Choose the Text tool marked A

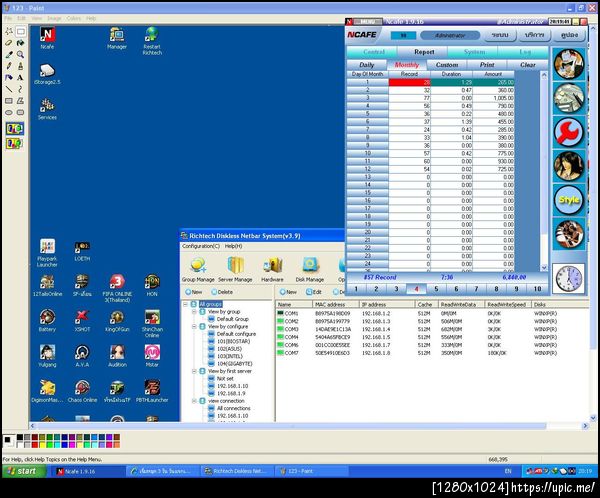pyautogui.click(x=21, y=77)
